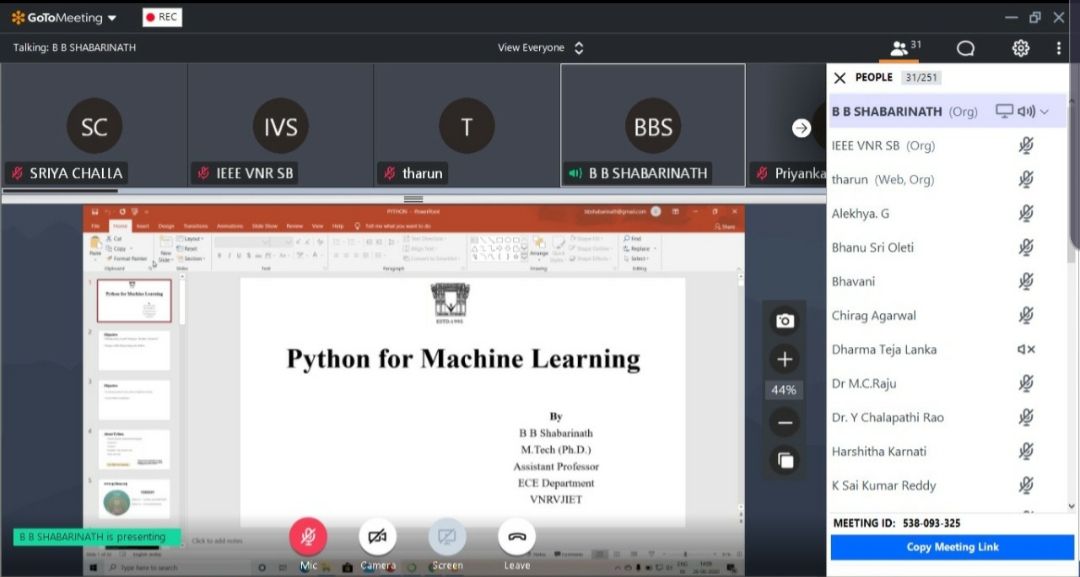Take a screenshot with camera icon
1080x577 pixels.
click(x=785, y=320)
